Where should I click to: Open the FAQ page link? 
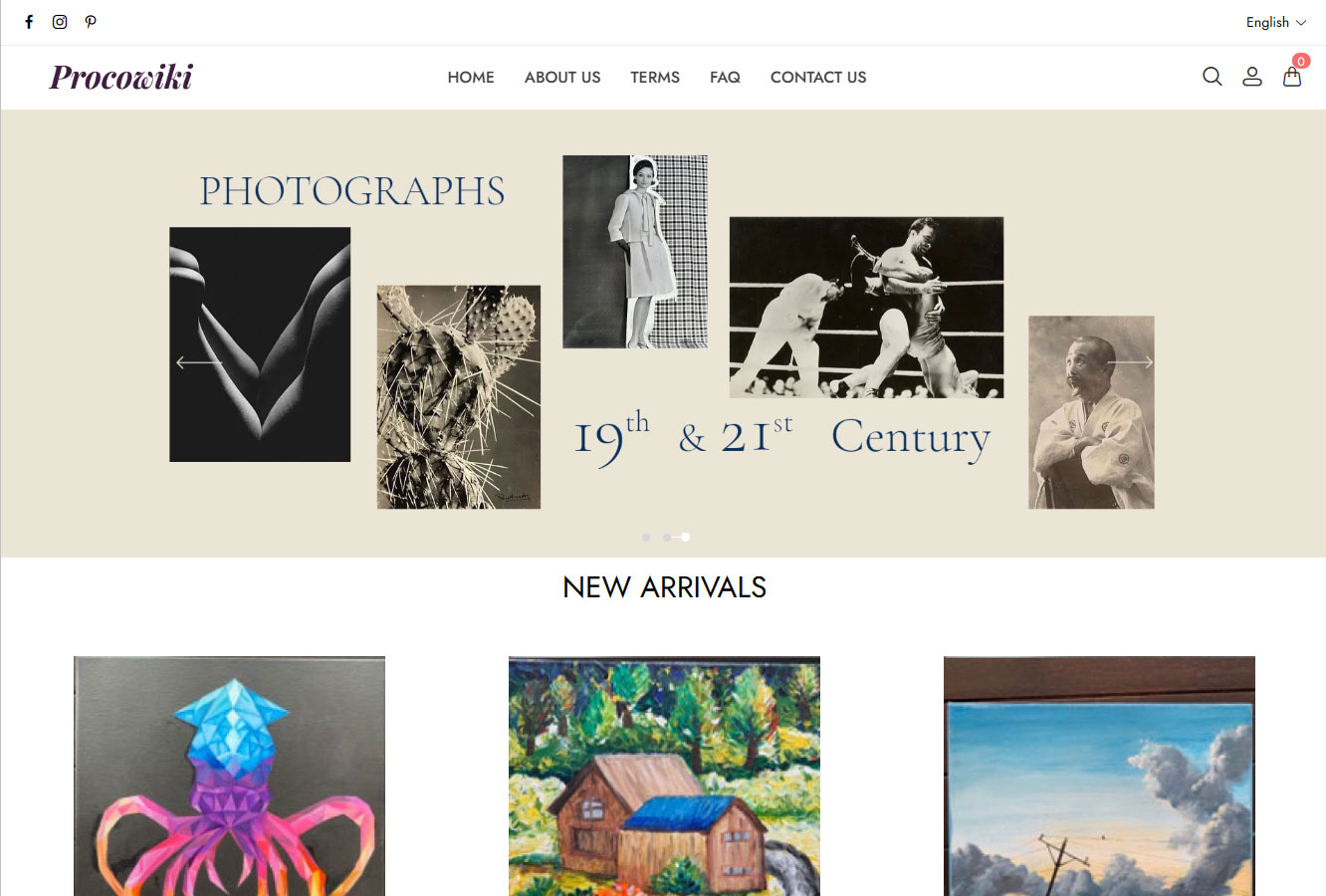(725, 78)
